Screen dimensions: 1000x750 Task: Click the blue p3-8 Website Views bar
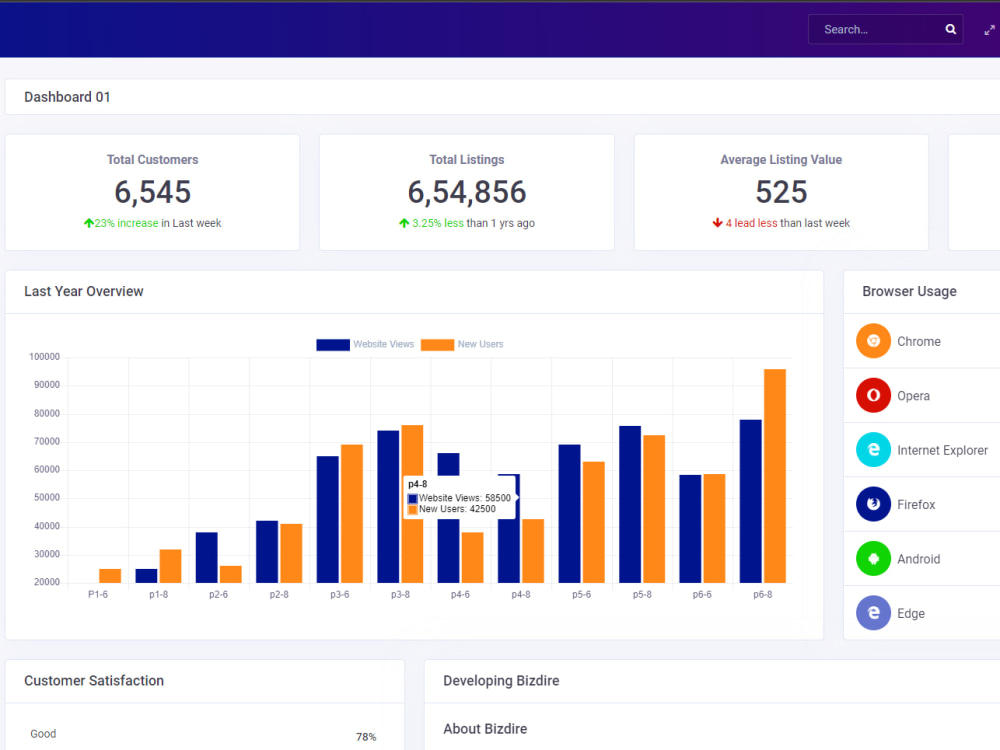[388, 506]
